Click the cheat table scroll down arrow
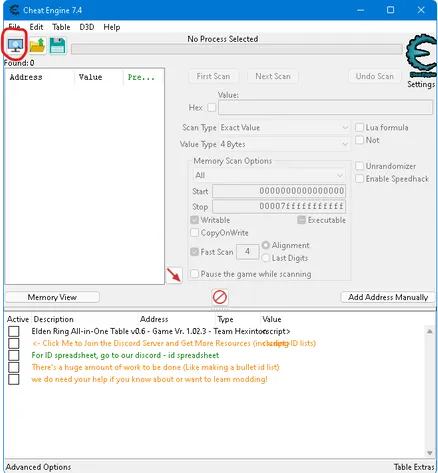The height and width of the screenshot is (473, 438). pyautogui.click(x=430, y=453)
